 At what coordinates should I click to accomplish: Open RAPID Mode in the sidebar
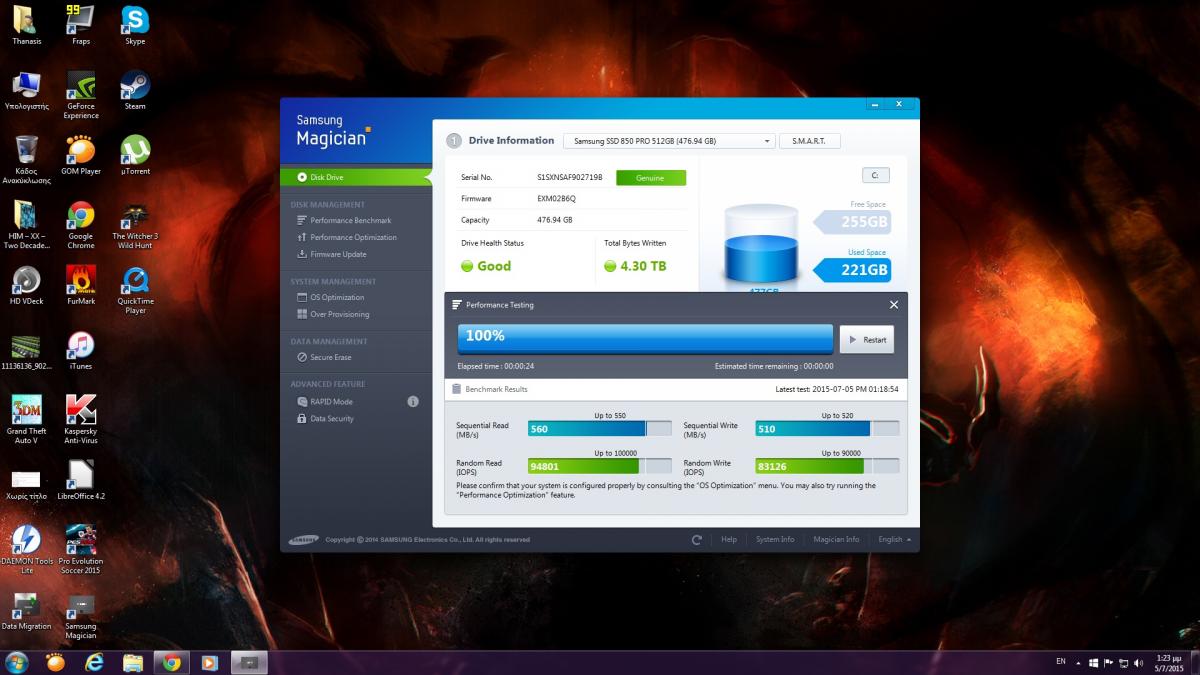click(324, 401)
